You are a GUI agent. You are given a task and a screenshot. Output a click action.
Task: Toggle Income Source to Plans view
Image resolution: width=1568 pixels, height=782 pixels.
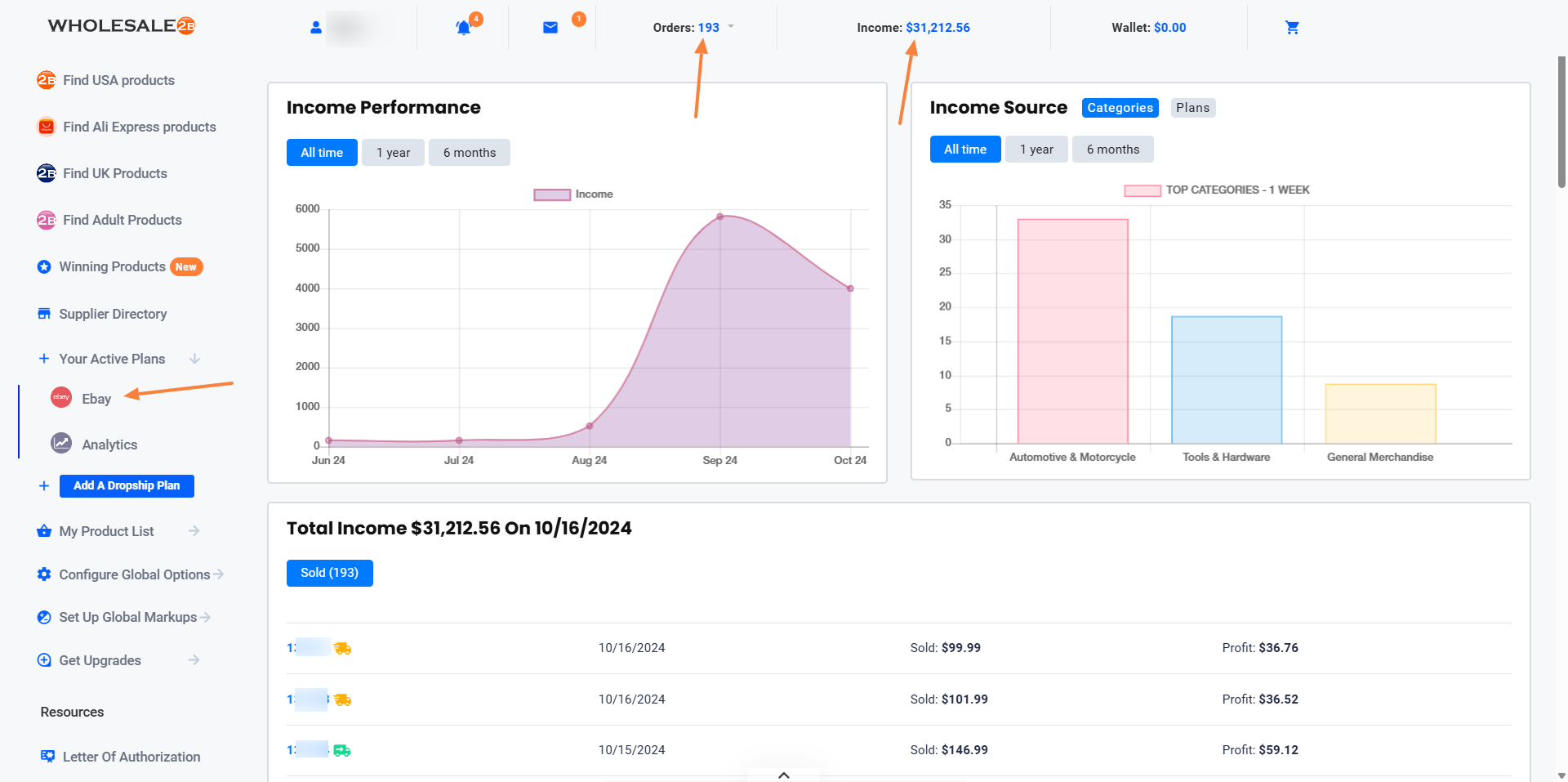1192,107
